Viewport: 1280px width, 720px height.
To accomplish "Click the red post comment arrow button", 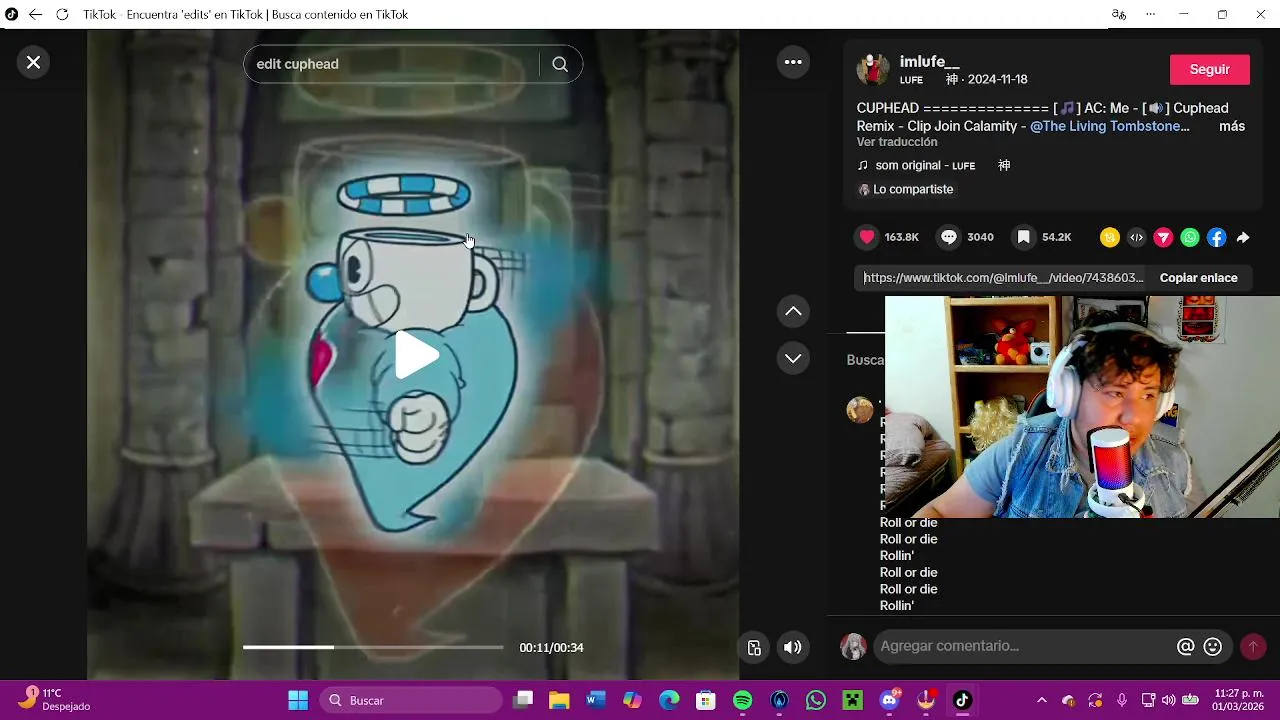I will (1253, 647).
